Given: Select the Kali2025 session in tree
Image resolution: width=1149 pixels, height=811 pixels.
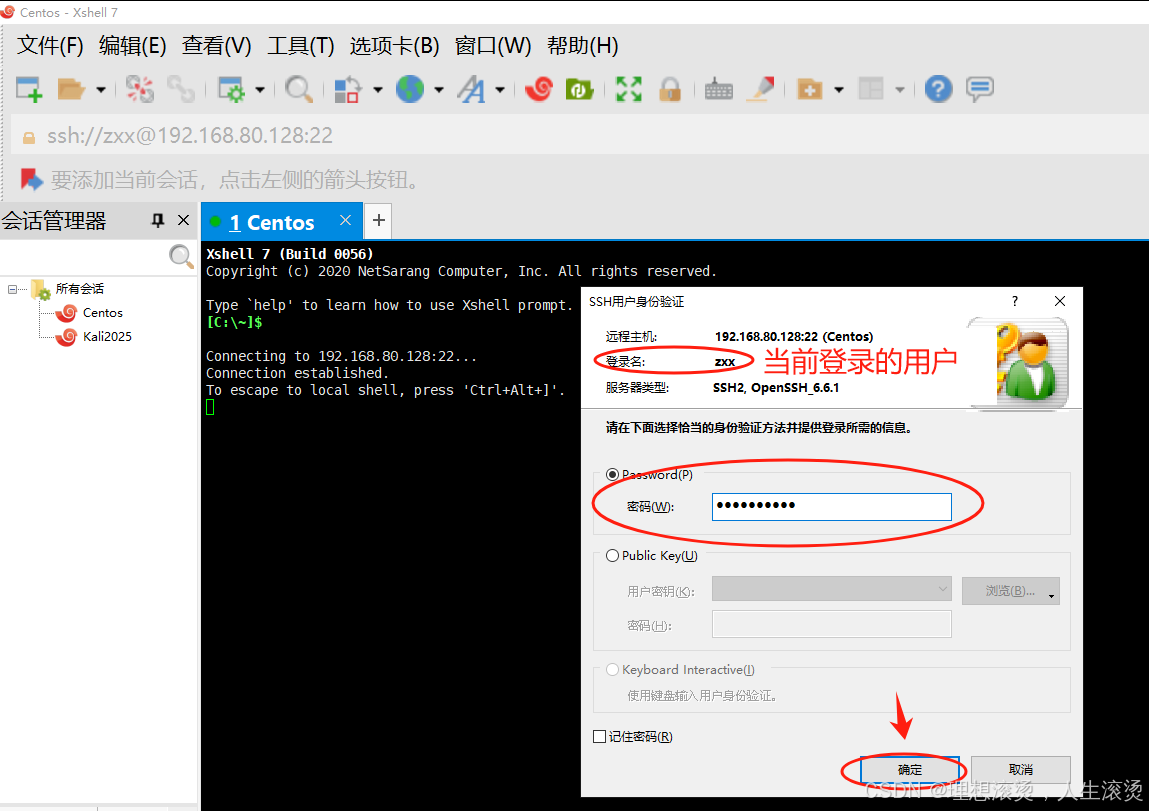Looking at the screenshot, I should pyautogui.click(x=107, y=337).
